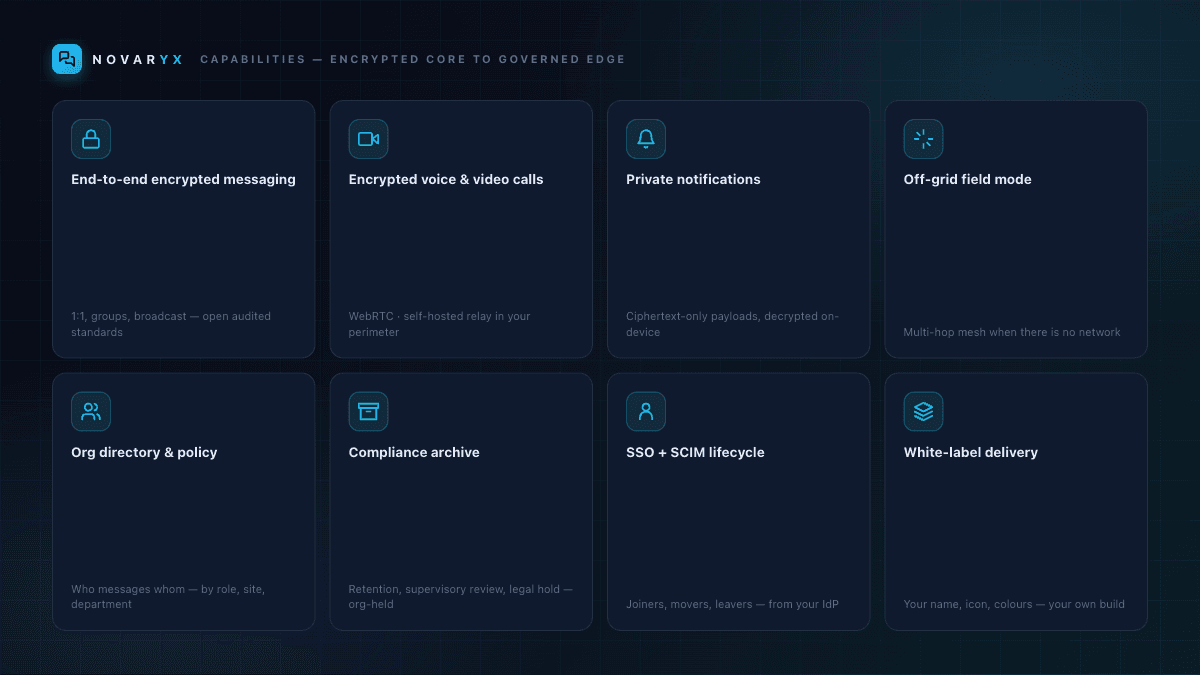This screenshot has width=1200, height=675.
Task: Select the SSO + SCIM lifecycle heading
Action: coord(695,452)
